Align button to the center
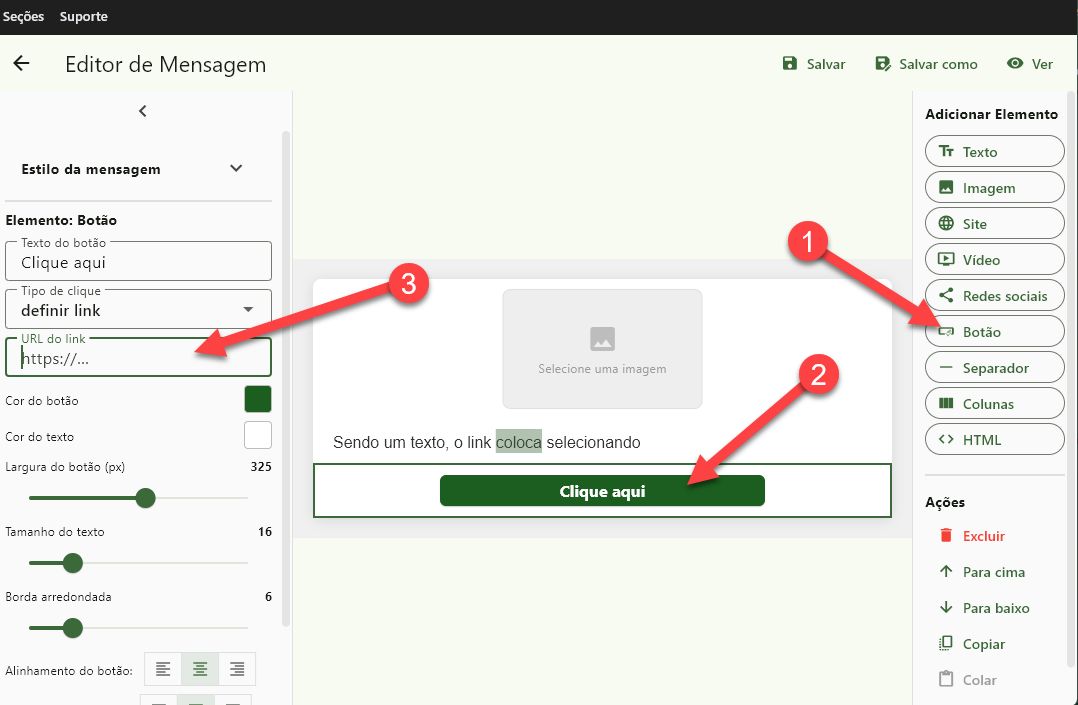The height and width of the screenshot is (705, 1078). [200, 669]
